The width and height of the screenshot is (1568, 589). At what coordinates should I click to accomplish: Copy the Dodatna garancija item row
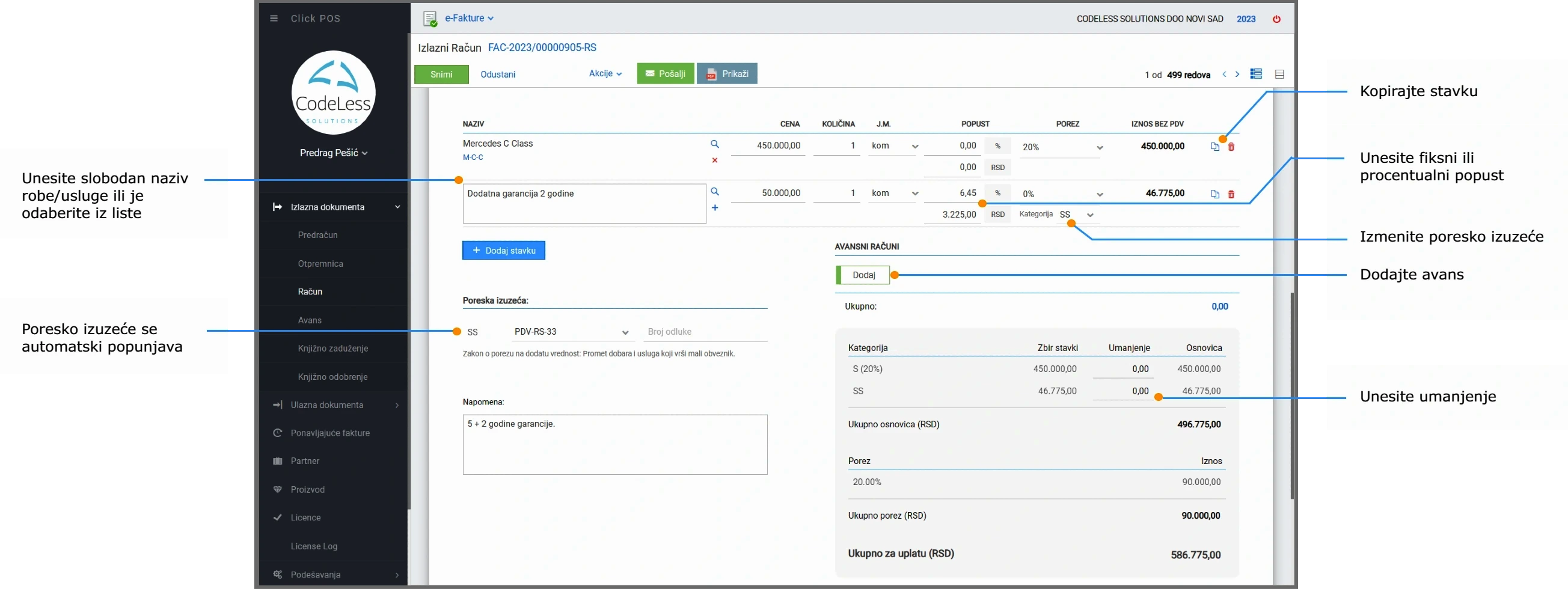(1214, 194)
